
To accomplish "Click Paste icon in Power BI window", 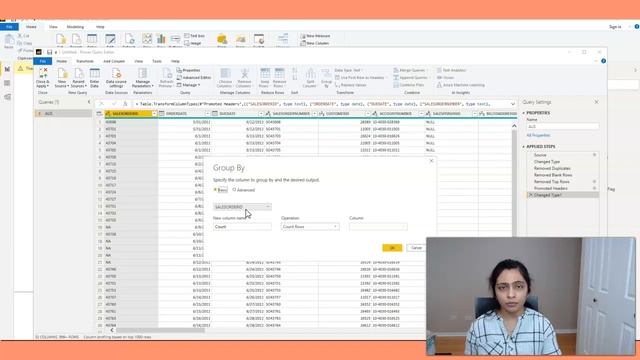I will [9, 42].
